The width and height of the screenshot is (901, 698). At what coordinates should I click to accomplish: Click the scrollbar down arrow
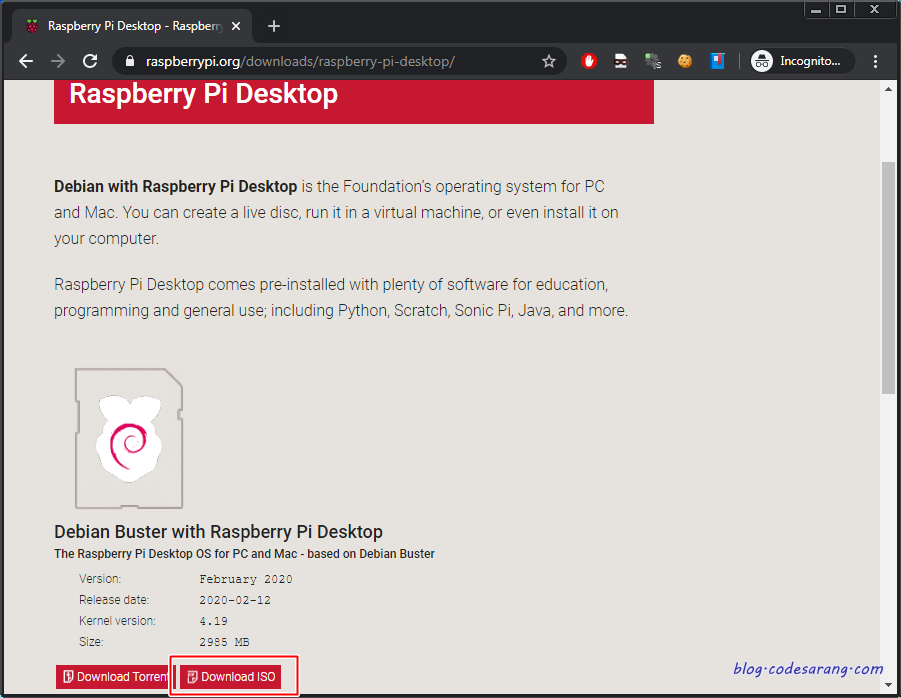point(888,685)
